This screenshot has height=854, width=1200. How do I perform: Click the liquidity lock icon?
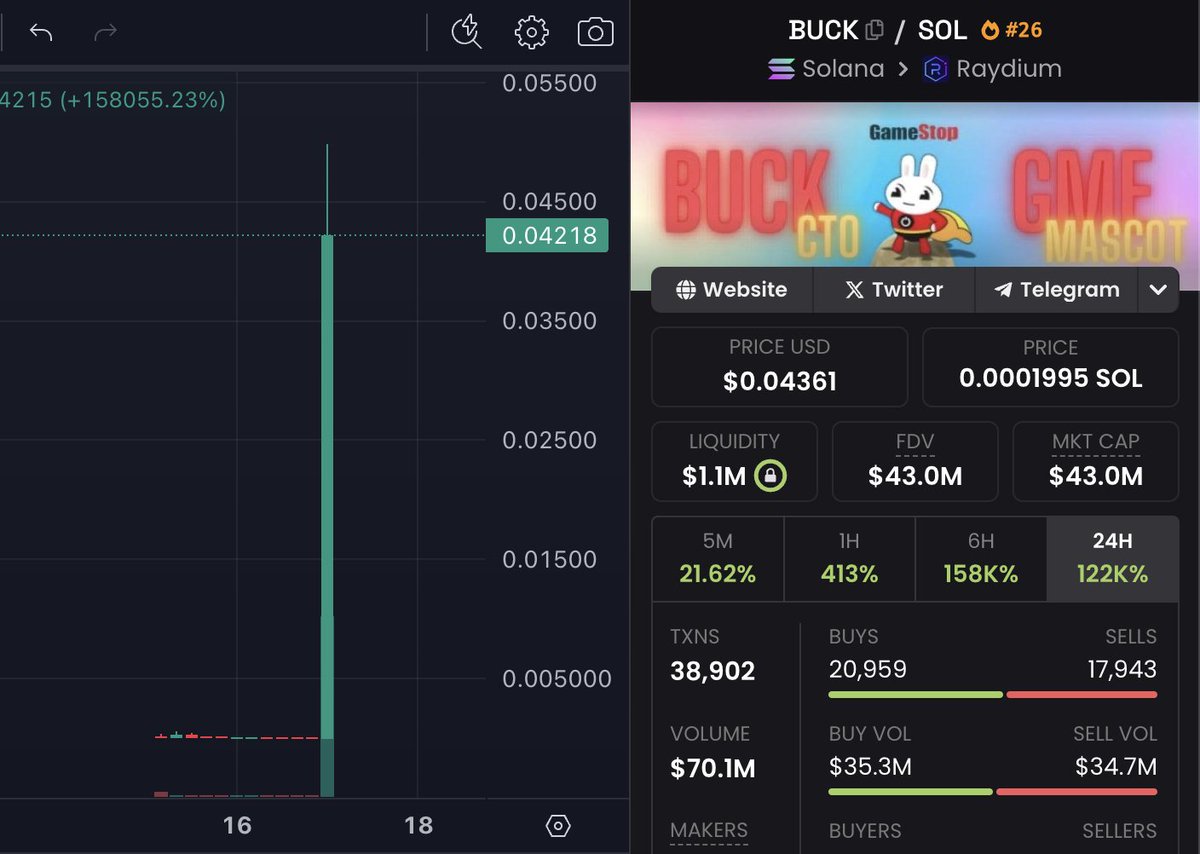click(770, 476)
